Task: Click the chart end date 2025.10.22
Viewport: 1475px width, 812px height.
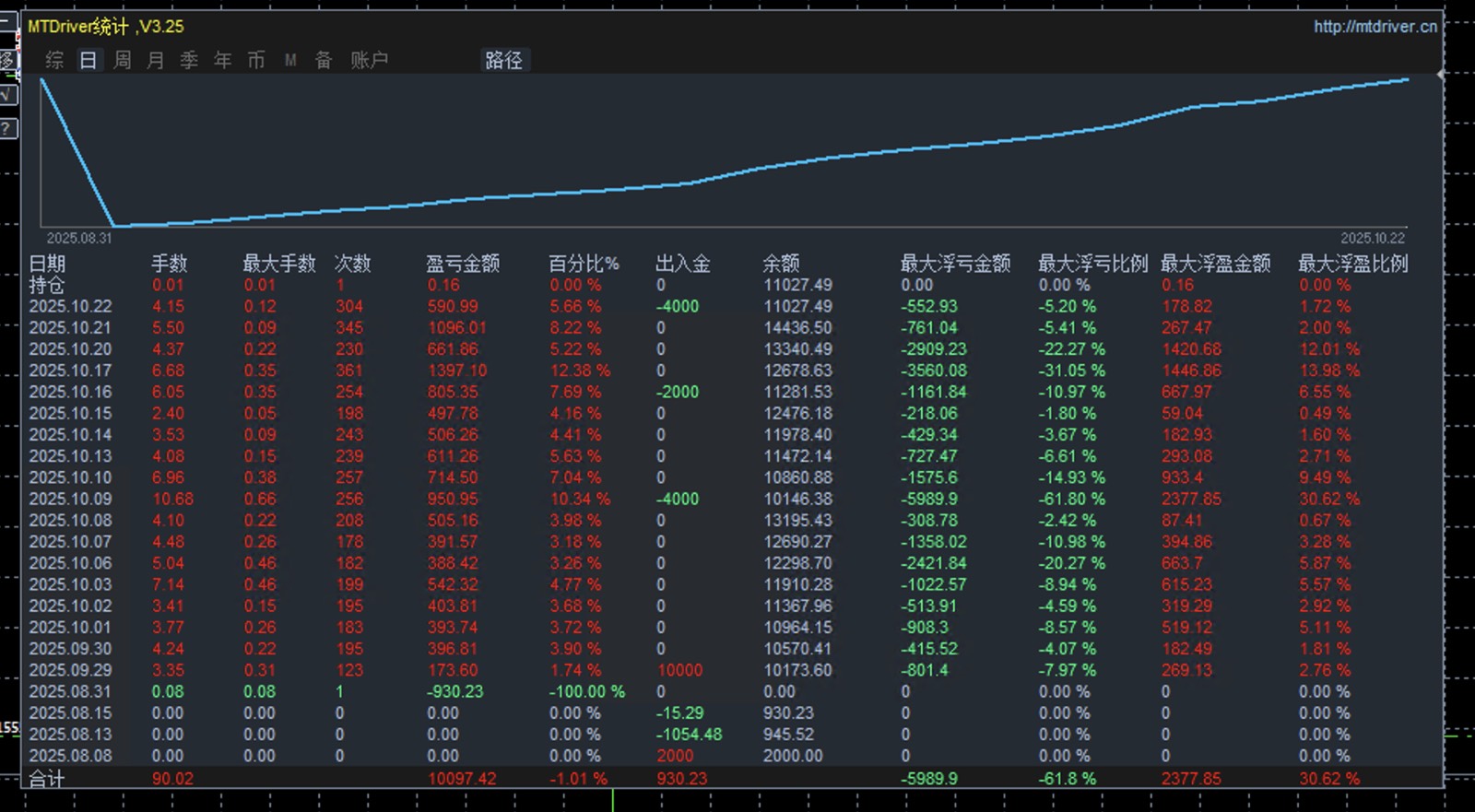Action: (x=1373, y=238)
